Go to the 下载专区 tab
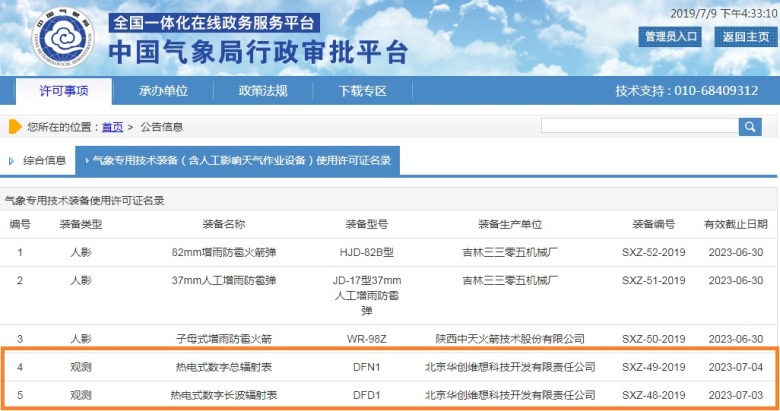 tap(362, 91)
